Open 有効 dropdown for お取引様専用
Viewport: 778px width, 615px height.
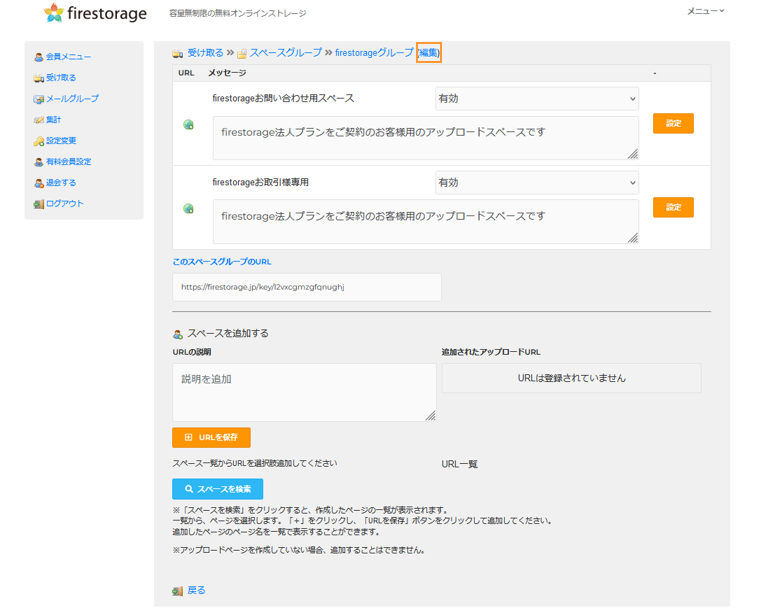click(x=537, y=183)
